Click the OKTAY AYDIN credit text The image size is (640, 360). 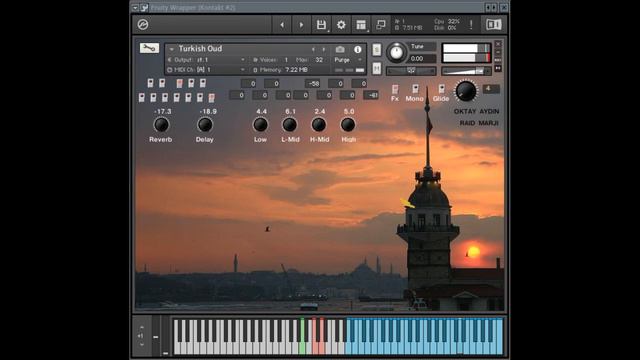(476, 111)
